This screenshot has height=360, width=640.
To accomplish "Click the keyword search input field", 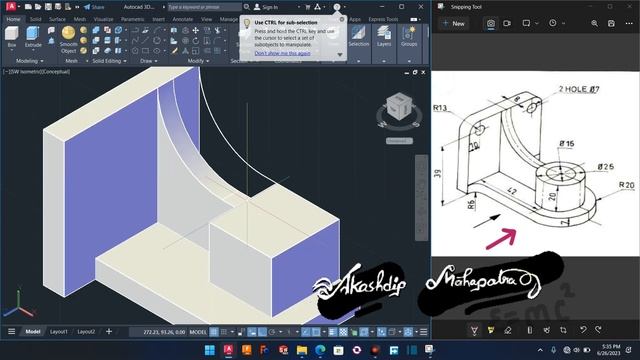I will [204, 7].
